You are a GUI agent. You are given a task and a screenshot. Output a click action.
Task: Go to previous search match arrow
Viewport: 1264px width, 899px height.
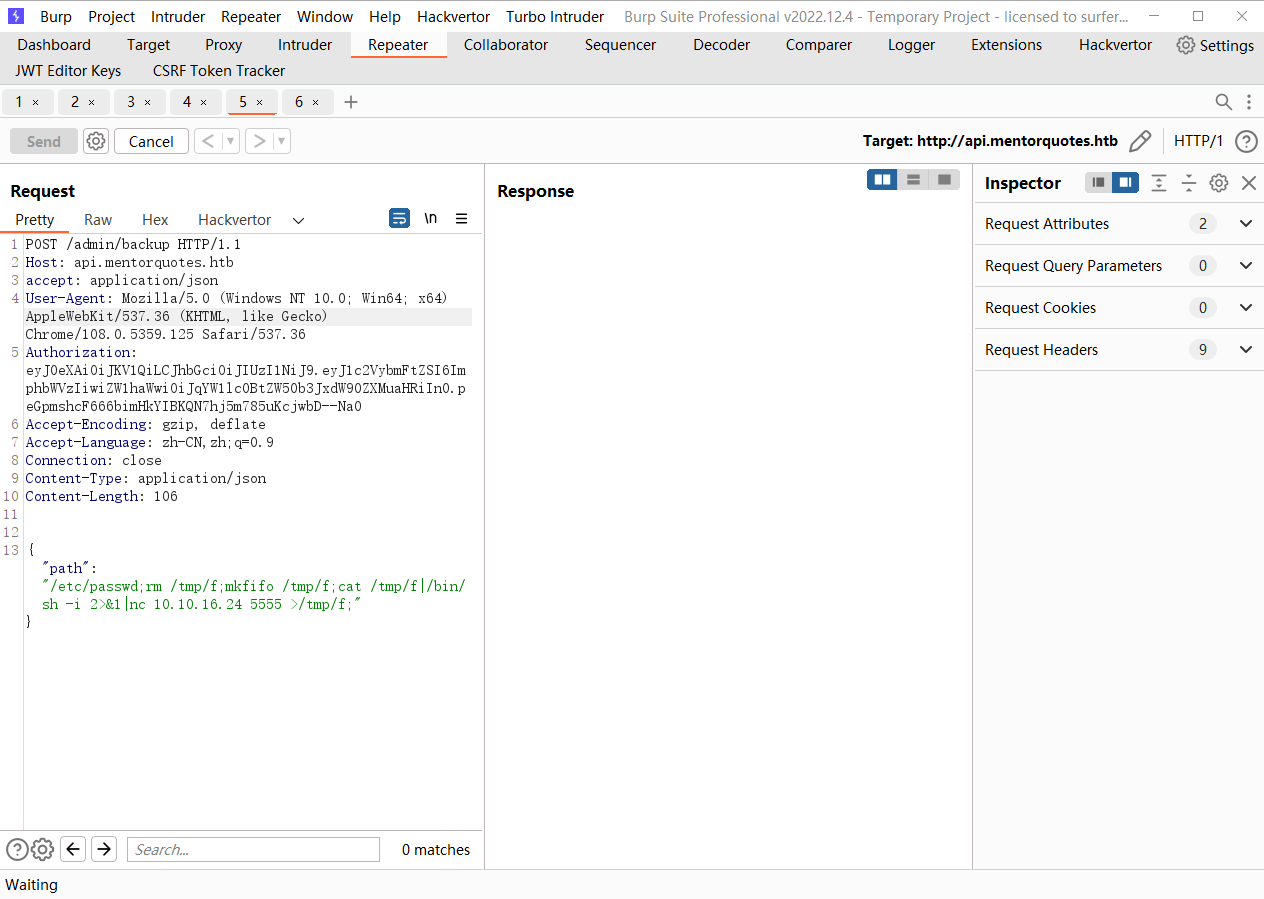tap(73, 850)
